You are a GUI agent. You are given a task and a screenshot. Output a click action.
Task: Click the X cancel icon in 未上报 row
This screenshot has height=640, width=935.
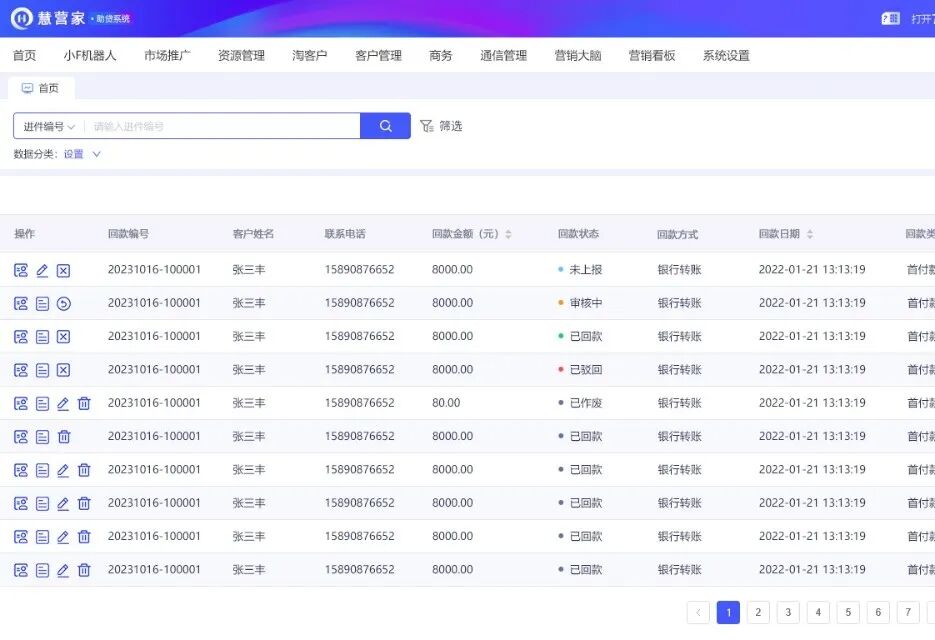click(x=63, y=270)
